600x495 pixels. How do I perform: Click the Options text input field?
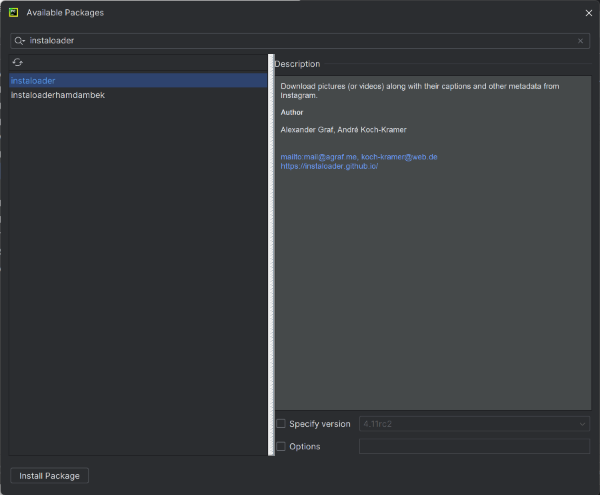click(474, 446)
